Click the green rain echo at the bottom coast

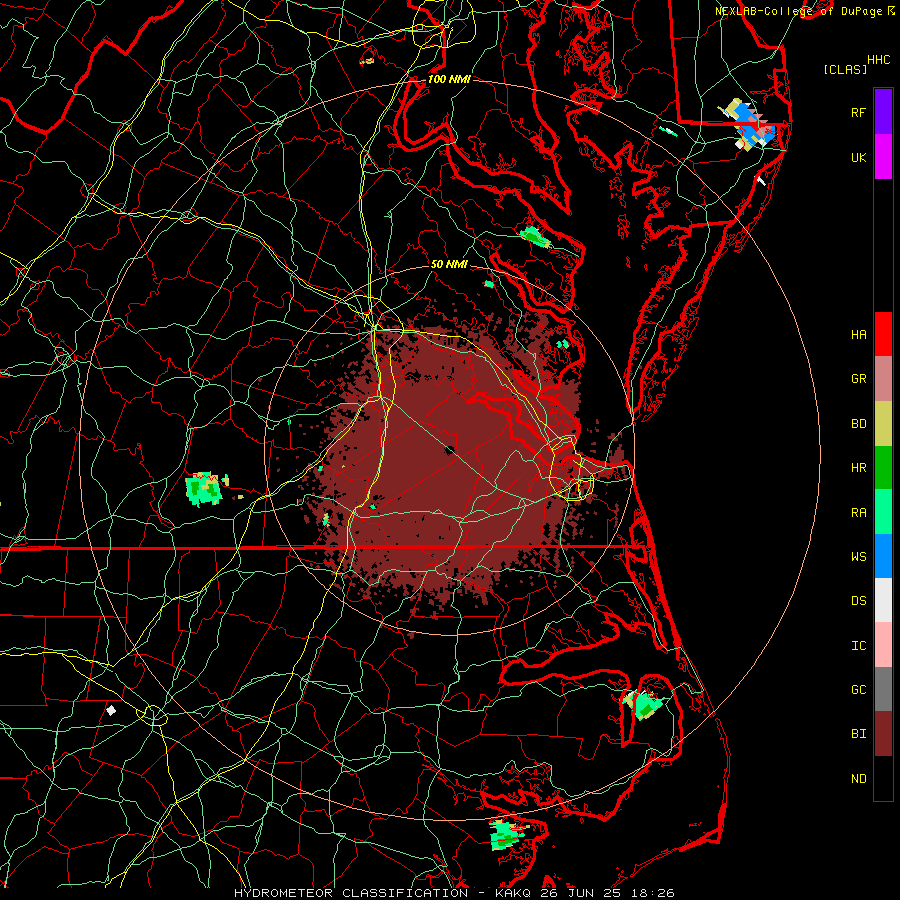pos(506,835)
